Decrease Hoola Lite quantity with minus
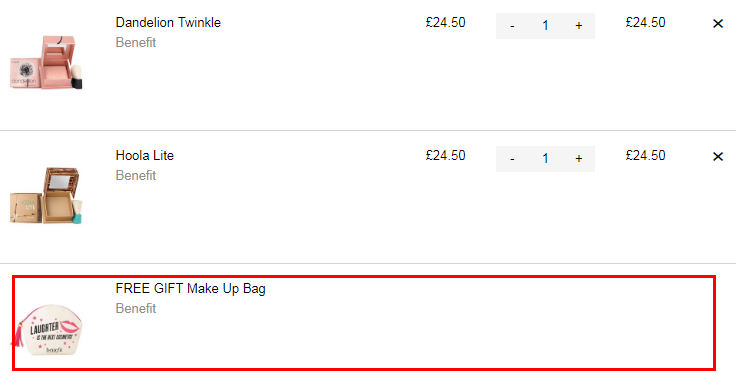This screenshot has width=740, height=388. click(x=512, y=159)
